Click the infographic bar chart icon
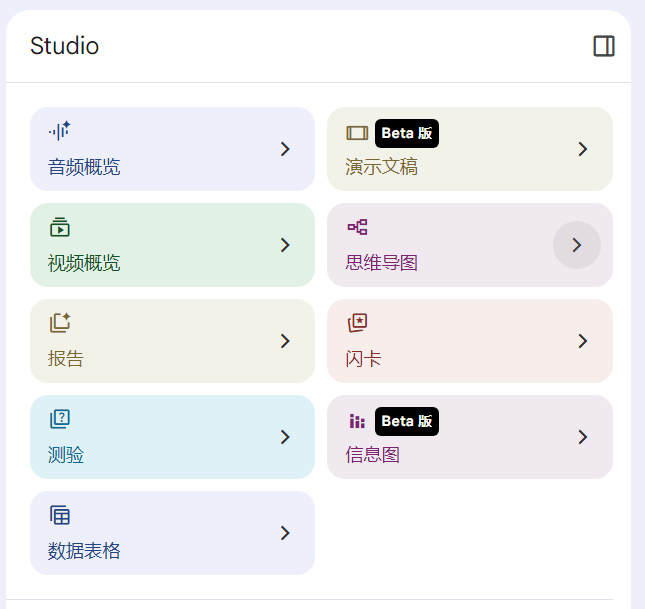Screen dimensions: 645x609 pos(357,421)
